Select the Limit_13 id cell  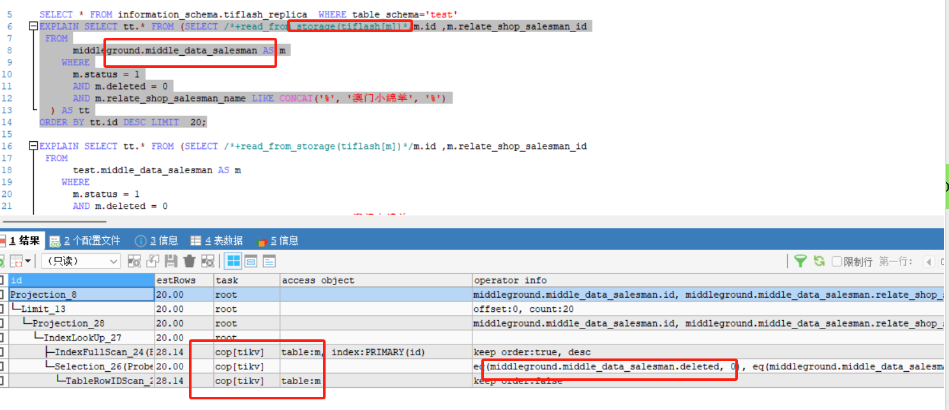pyautogui.click(x=82, y=309)
